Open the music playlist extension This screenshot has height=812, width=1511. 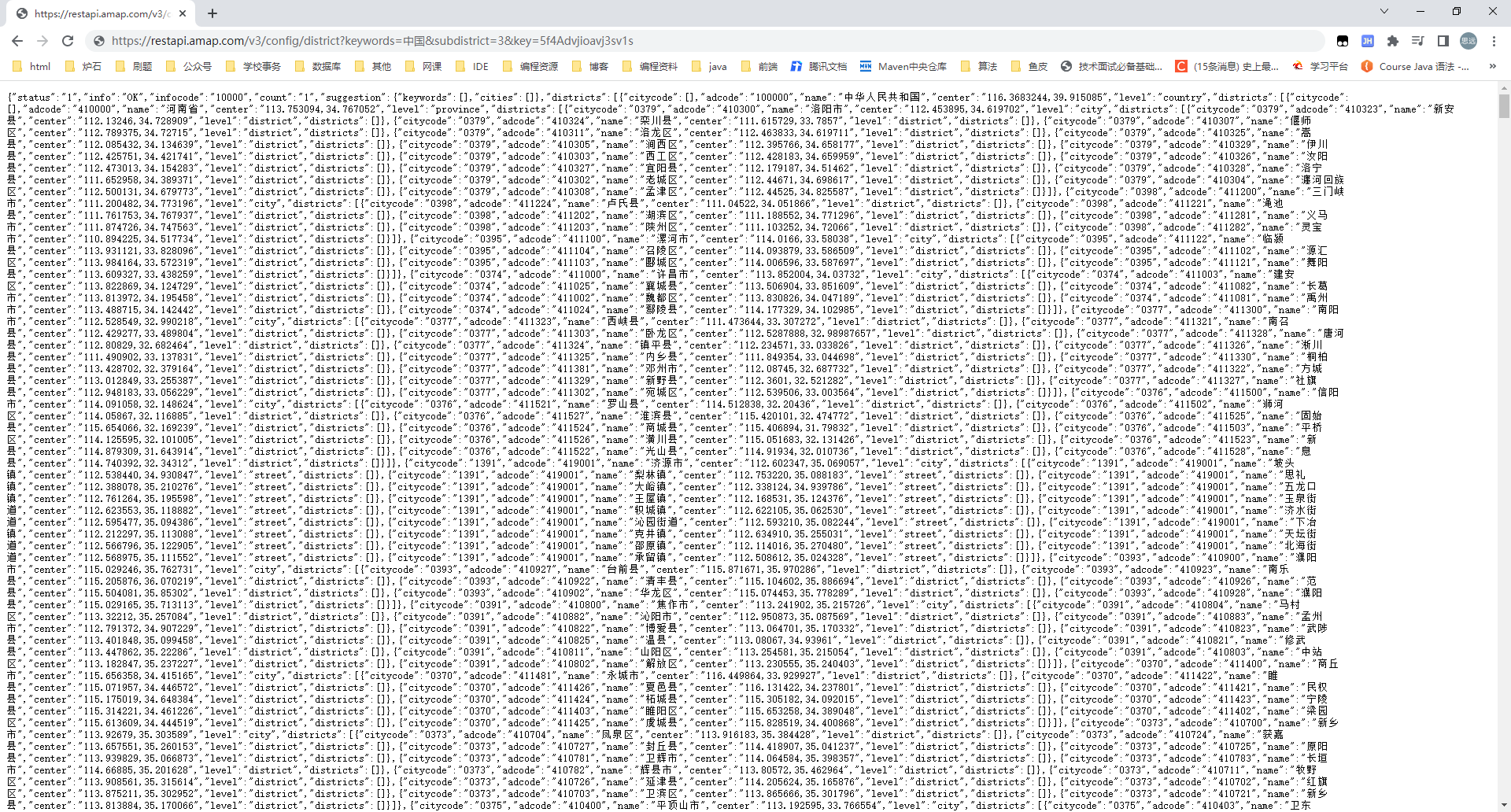pos(1419,40)
